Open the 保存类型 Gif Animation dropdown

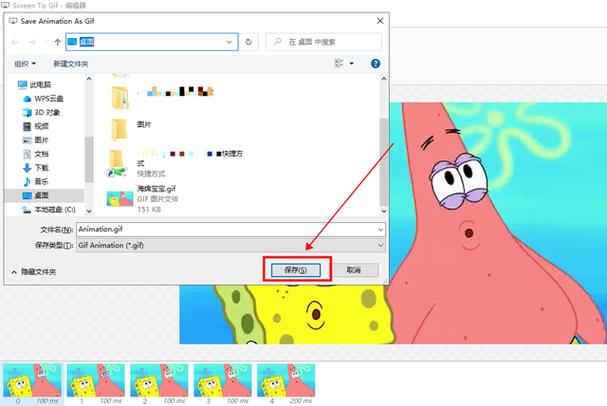coord(231,245)
